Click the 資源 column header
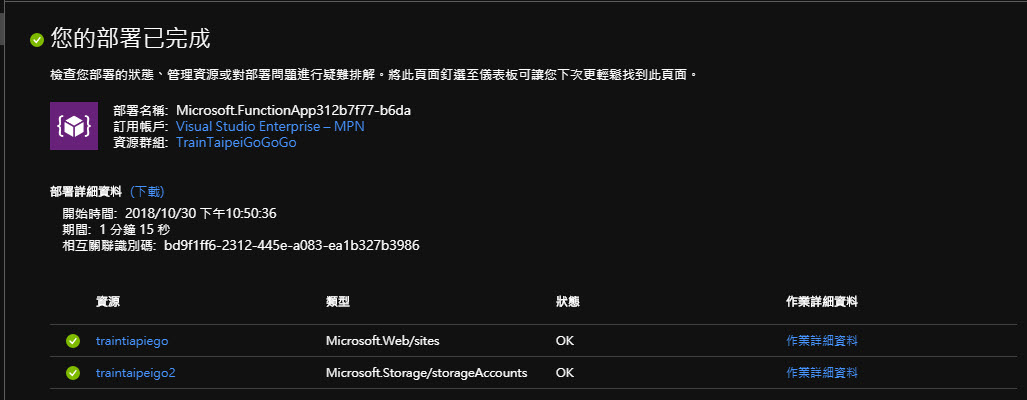 tap(108, 301)
